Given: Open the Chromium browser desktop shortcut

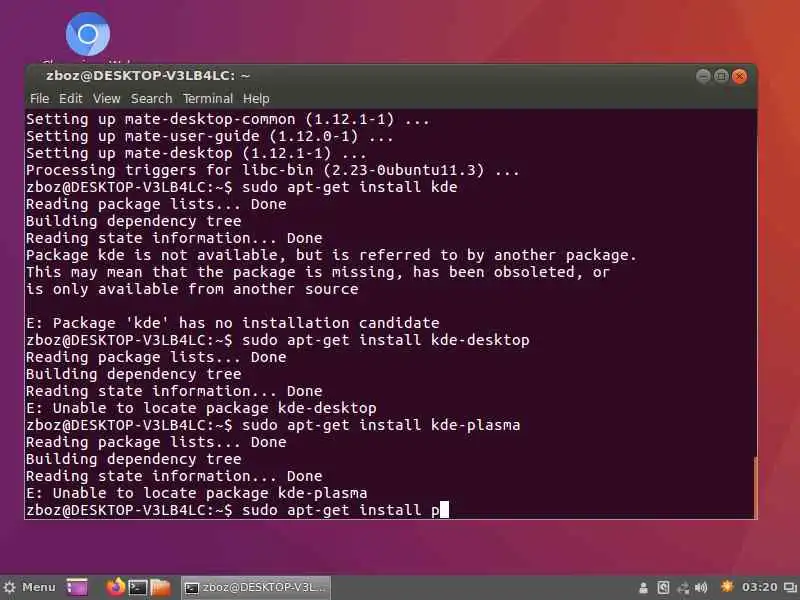Looking at the screenshot, I should pos(88,35).
